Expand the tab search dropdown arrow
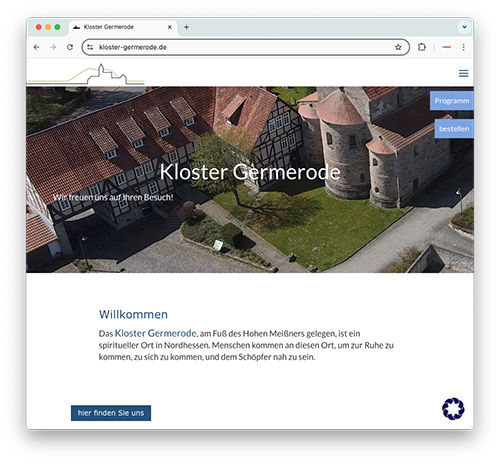Image resolution: width=500 pixels, height=464 pixels. [x=464, y=27]
